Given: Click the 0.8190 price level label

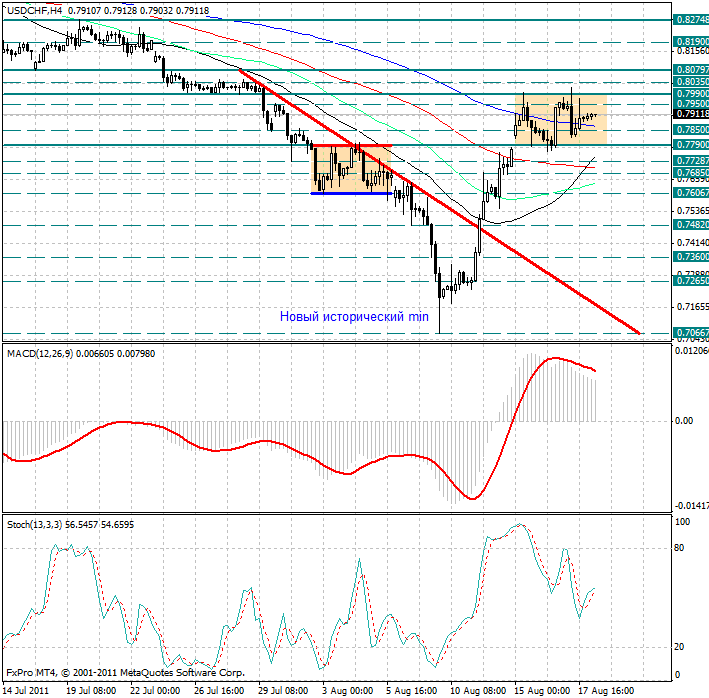Looking at the screenshot, I should tap(691, 42).
